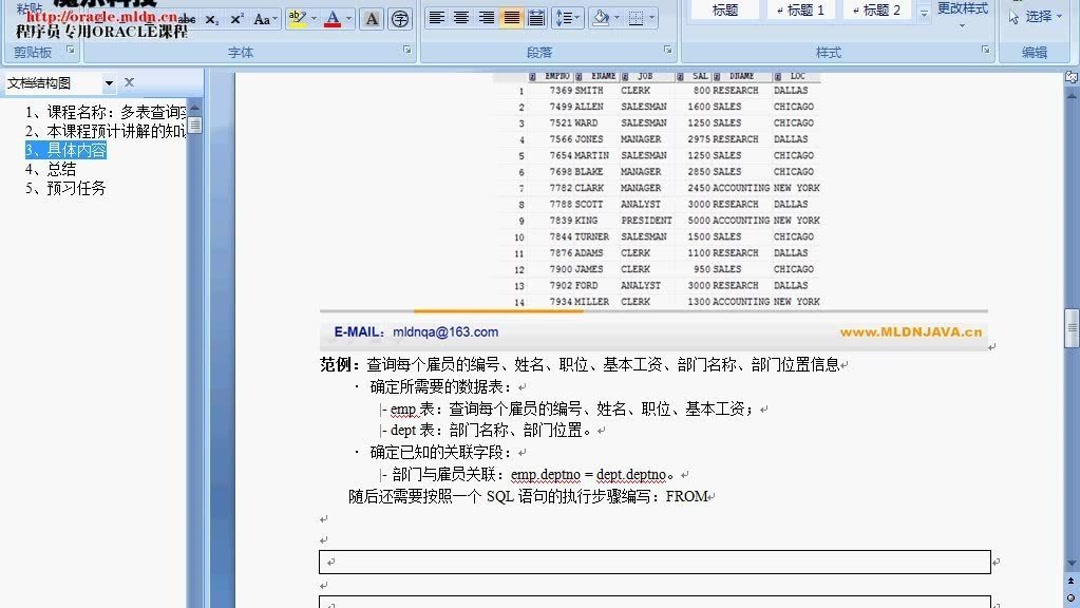Select the subscript icon
Viewport: 1080px width, 608px height.
[x=211, y=18]
